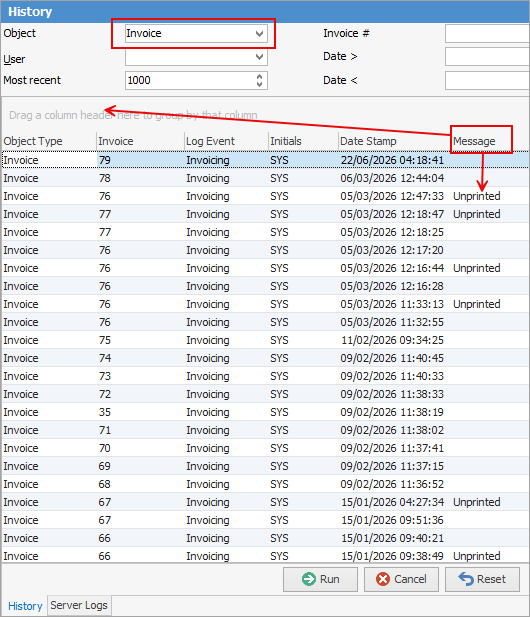
Task: Select the History tab at the bottom
Action: [x=25, y=606]
